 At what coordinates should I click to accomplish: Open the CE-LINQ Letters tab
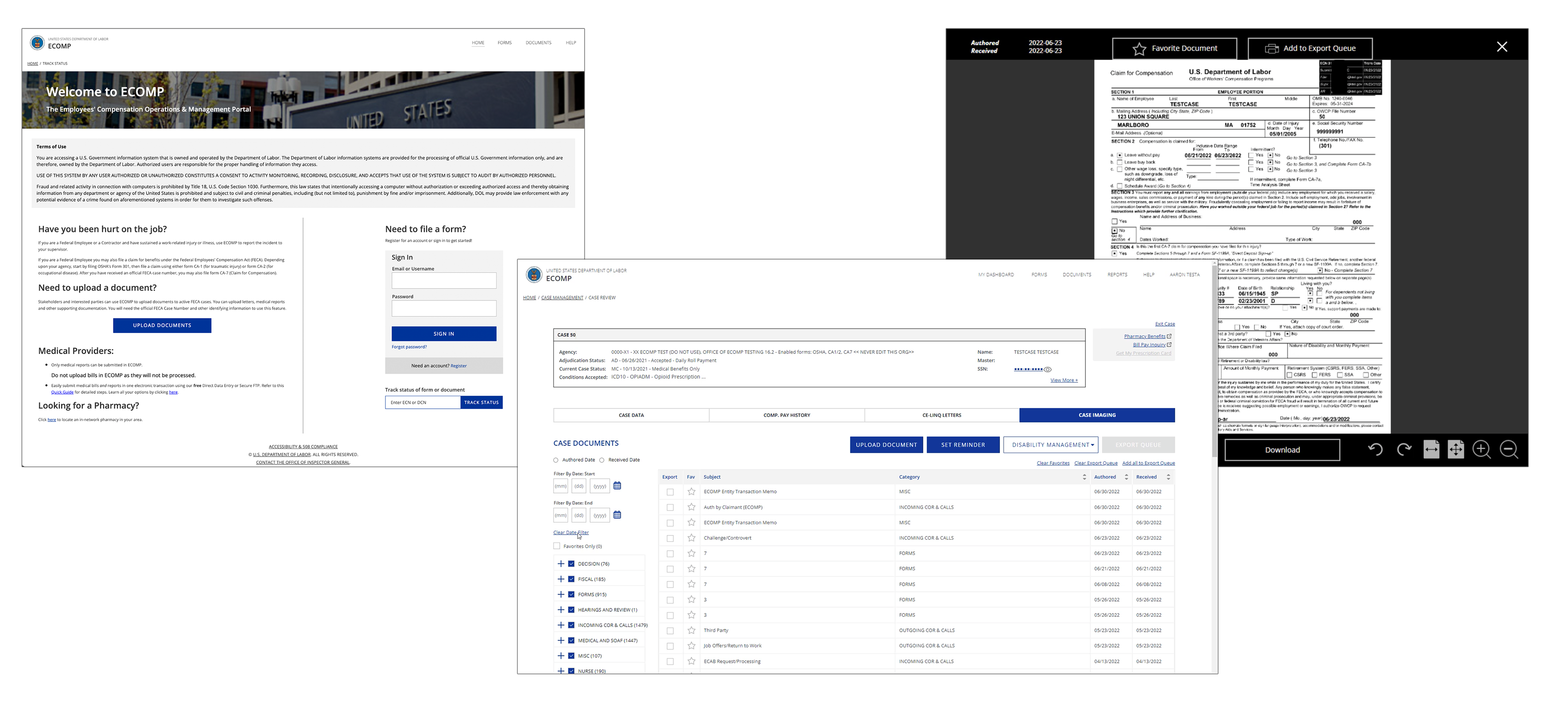942,415
